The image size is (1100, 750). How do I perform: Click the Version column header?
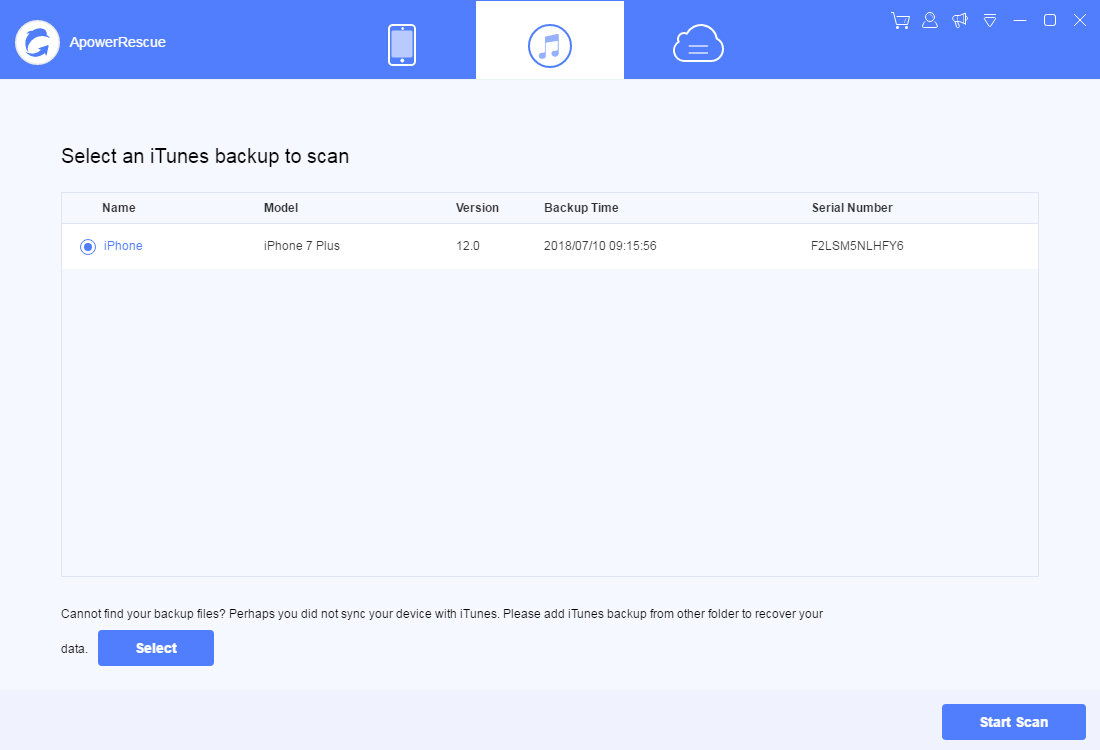(x=477, y=208)
